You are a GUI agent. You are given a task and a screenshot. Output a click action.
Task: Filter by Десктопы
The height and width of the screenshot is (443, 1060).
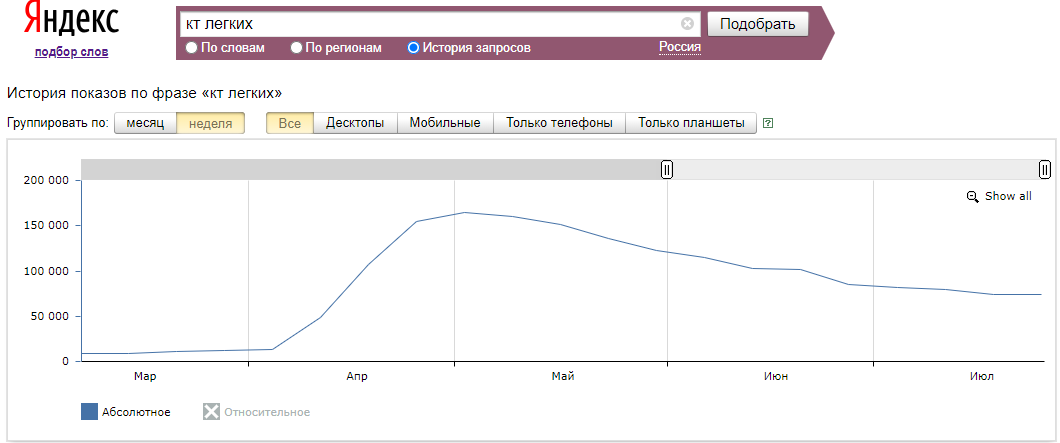355,123
